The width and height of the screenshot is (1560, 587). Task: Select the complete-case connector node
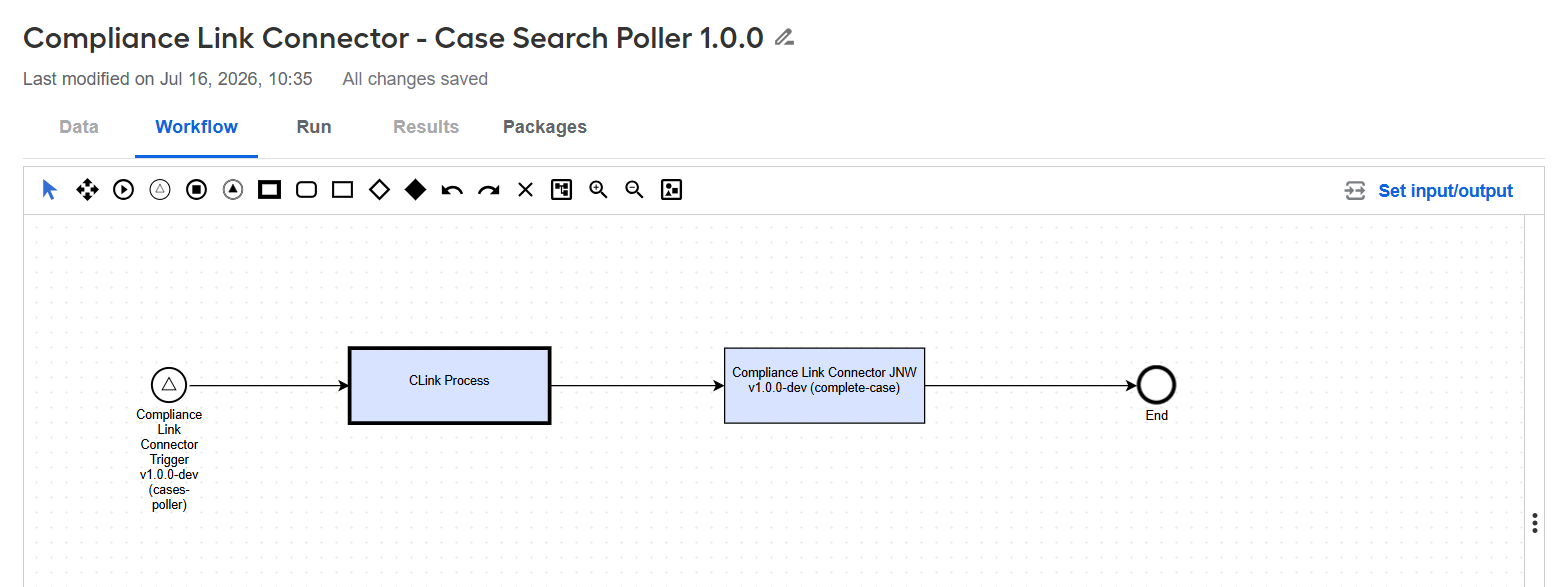[x=824, y=385]
